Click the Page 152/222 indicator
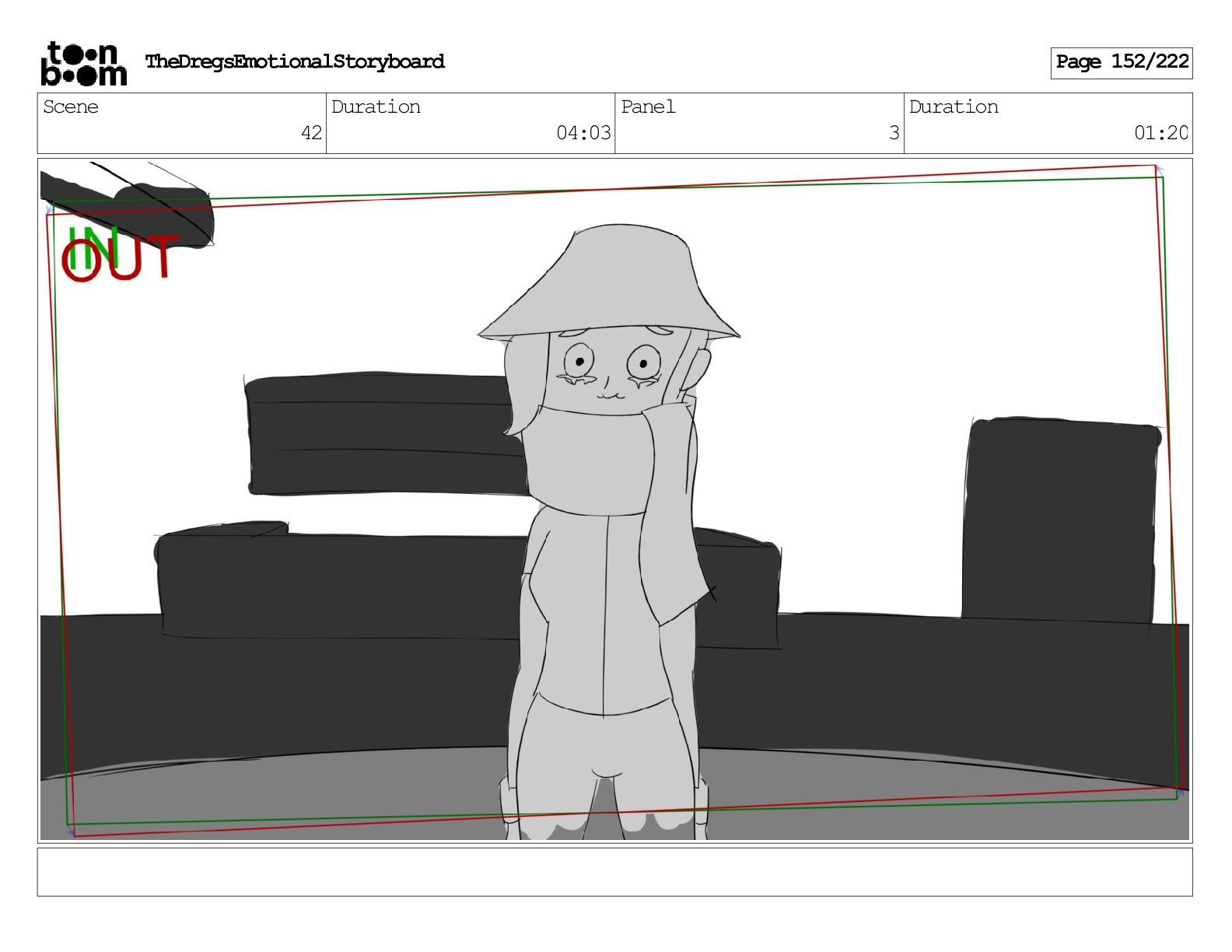1232x952 pixels. point(1122,62)
